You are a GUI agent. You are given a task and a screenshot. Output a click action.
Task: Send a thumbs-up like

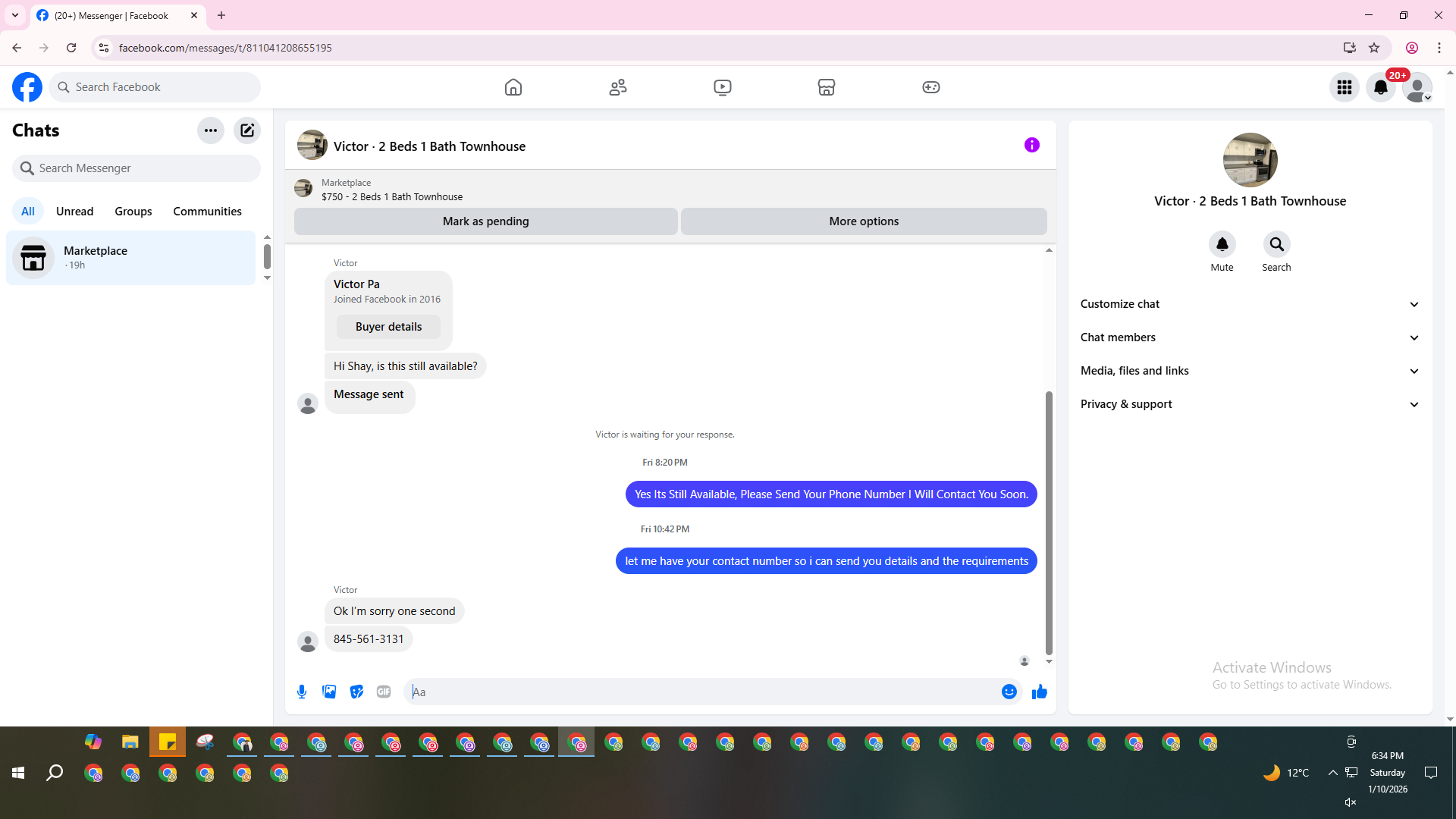1039,692
